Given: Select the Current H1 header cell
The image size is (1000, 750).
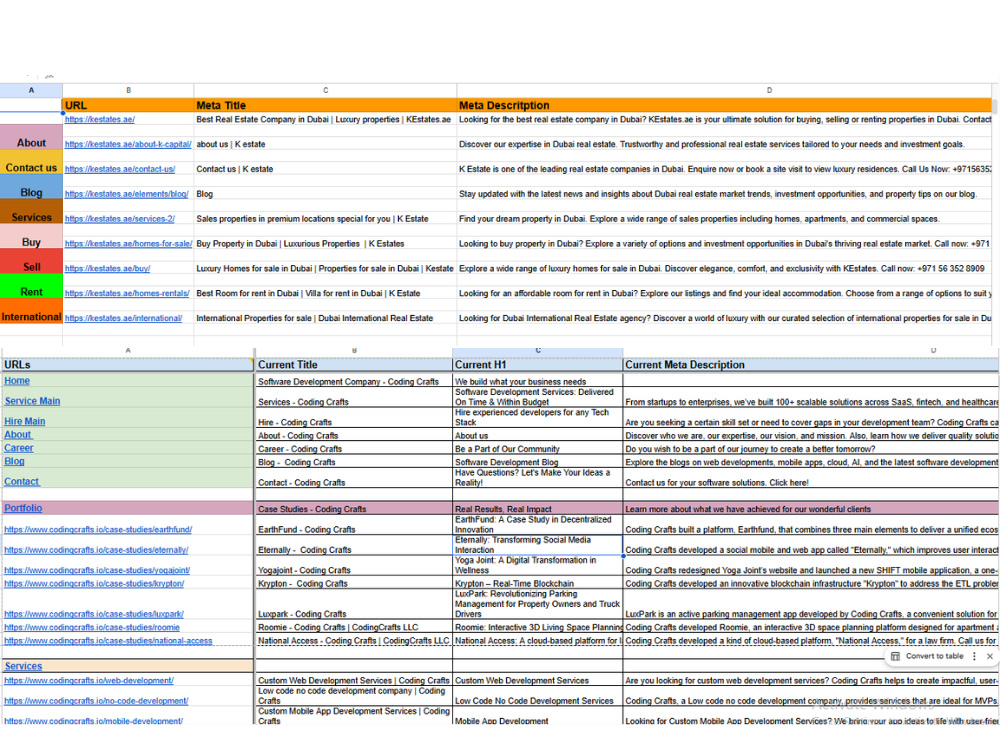Looking at the screenshot, I should [x=538, y=365].
